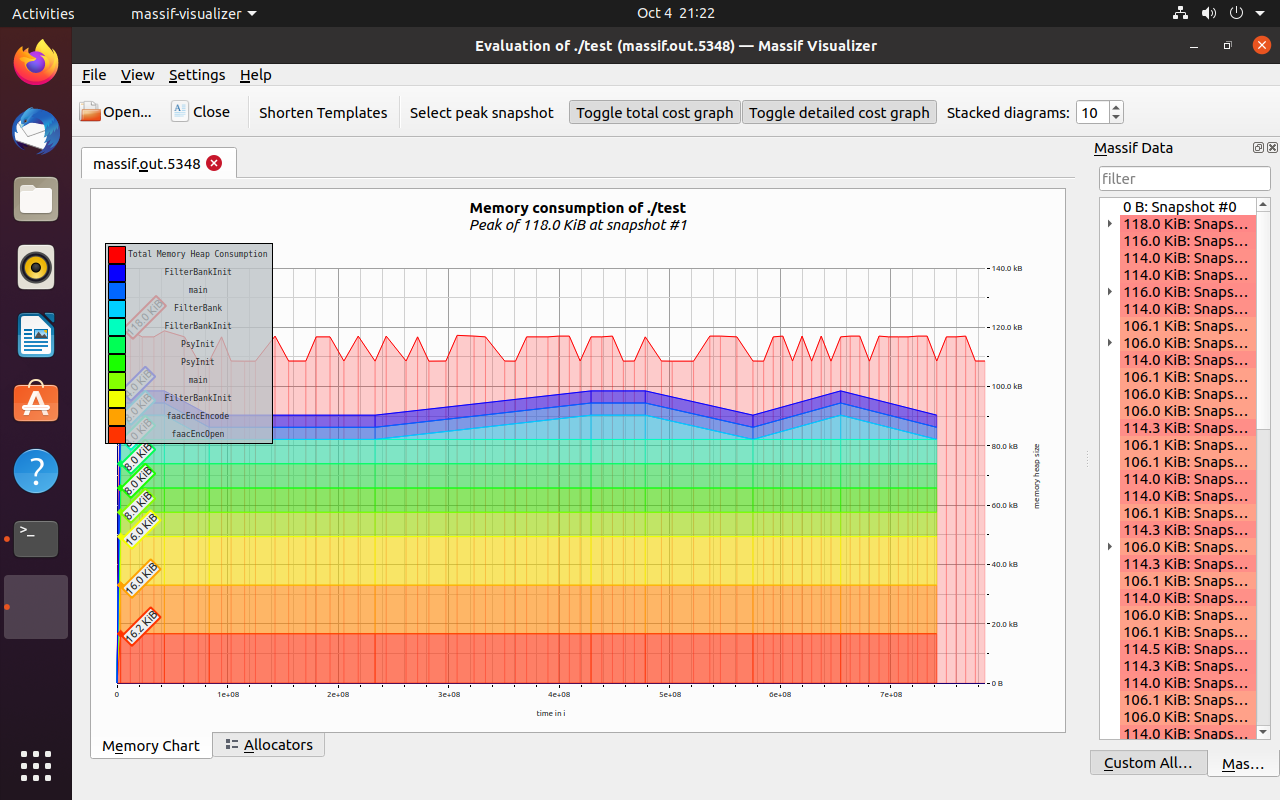Open the Custom All... bottom tab
The width and height of the screenshot is (1280, 800).
coord(1147,763)
